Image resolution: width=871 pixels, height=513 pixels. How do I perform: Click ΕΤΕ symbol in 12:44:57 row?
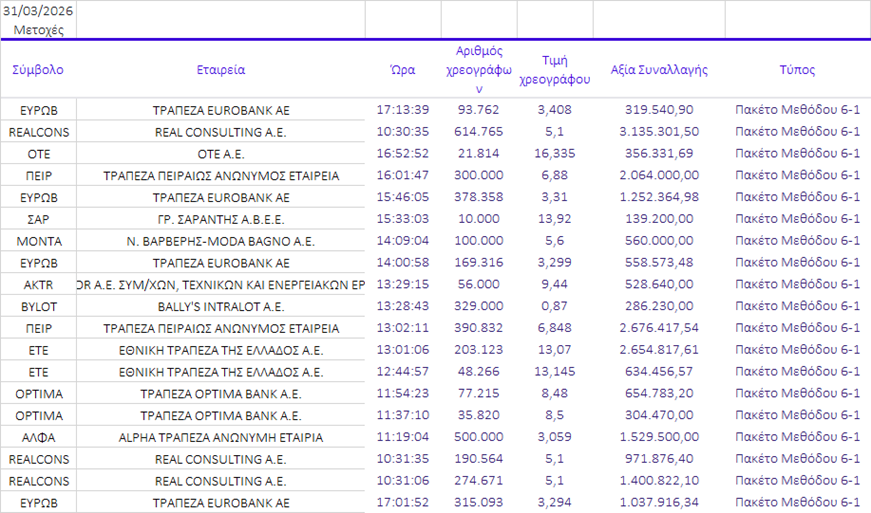[38, 372]
